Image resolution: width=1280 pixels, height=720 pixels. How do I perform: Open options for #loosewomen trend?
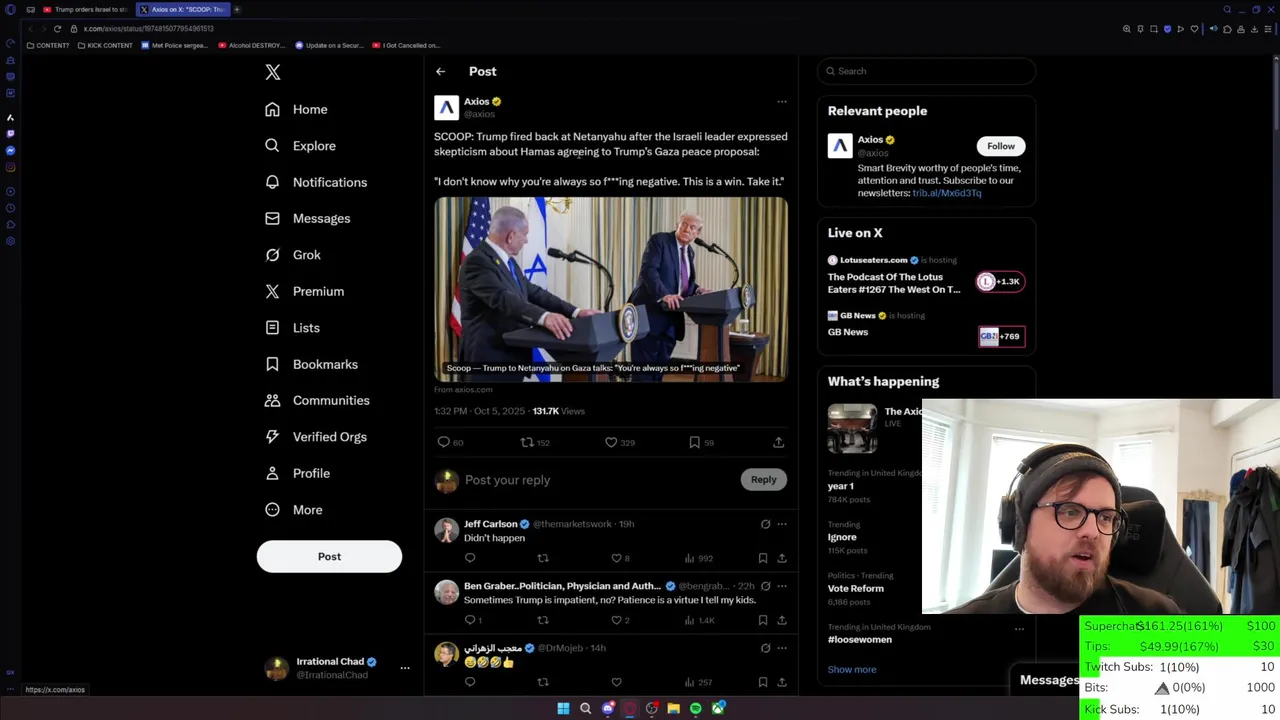coord(1019,629)
